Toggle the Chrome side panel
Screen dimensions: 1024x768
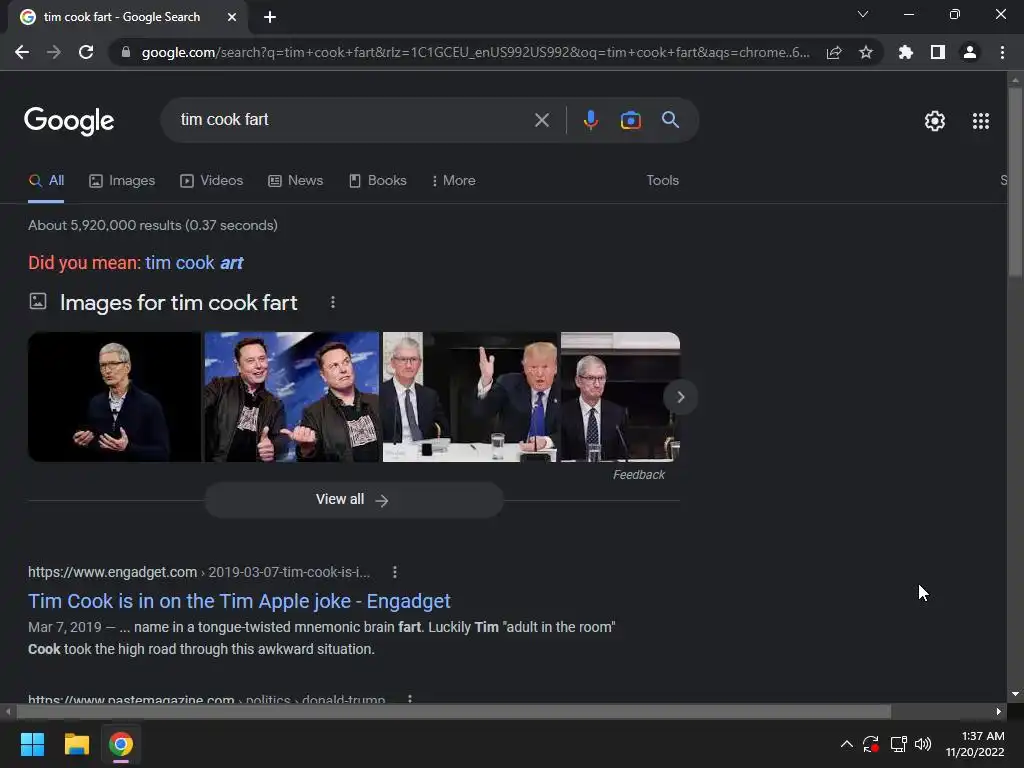point(938,52)
